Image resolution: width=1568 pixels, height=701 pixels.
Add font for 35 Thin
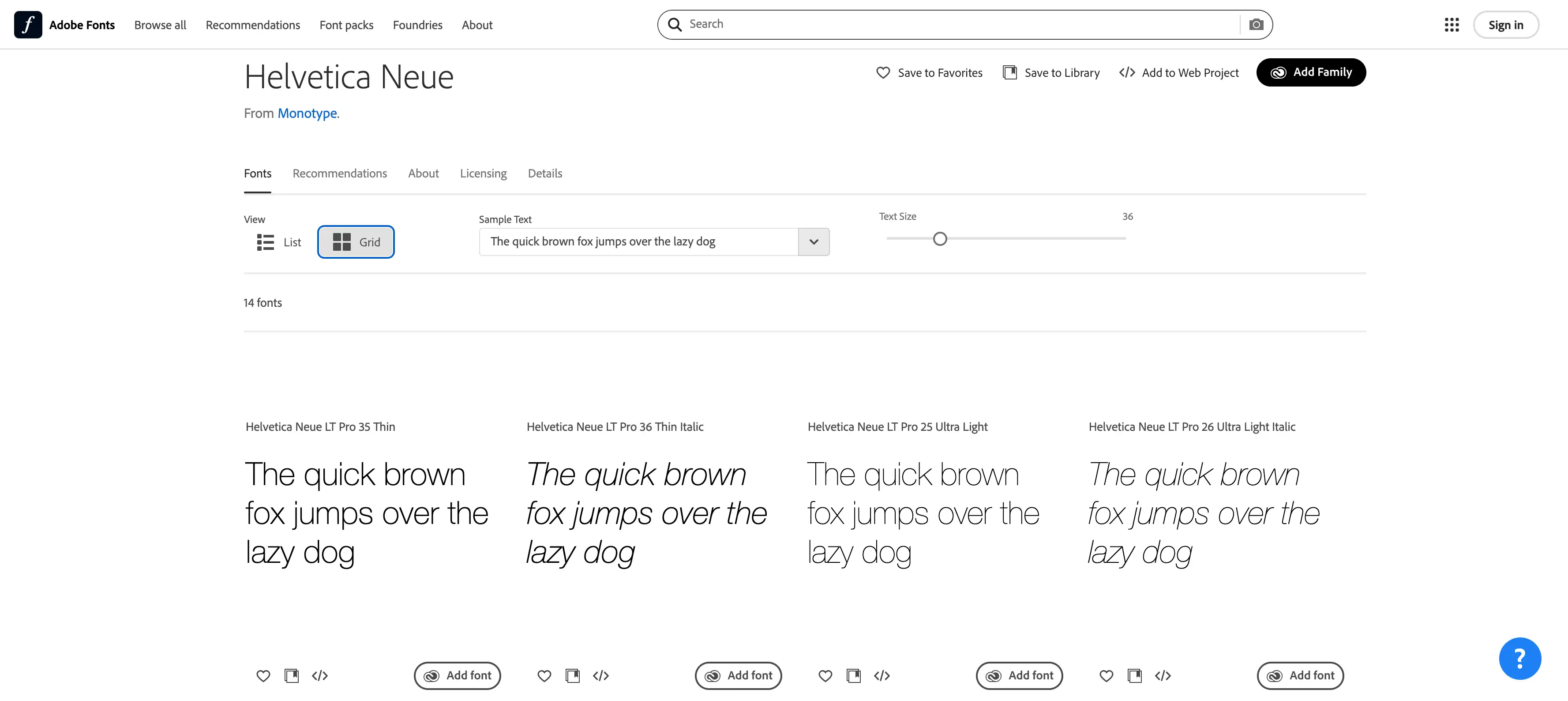(x=457, y=675)
